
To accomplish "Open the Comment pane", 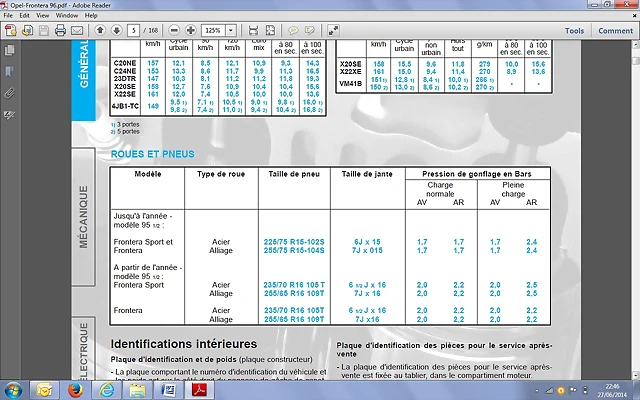I will pos(616,31).
